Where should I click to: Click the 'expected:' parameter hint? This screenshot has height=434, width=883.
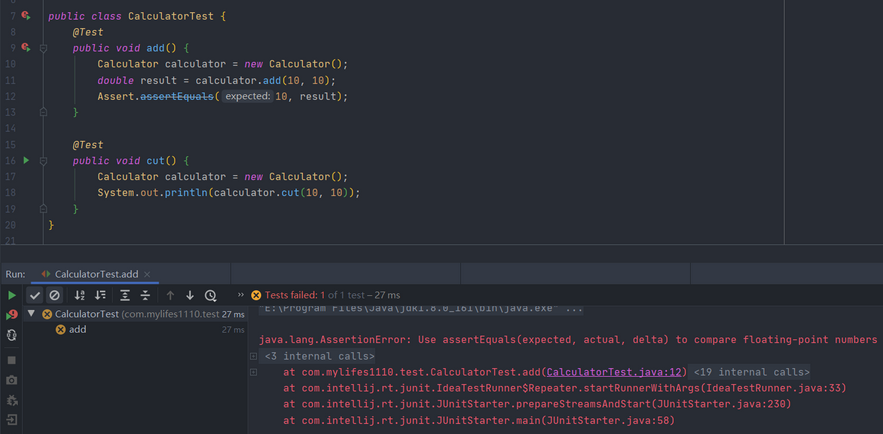click(x=248, y=96)
